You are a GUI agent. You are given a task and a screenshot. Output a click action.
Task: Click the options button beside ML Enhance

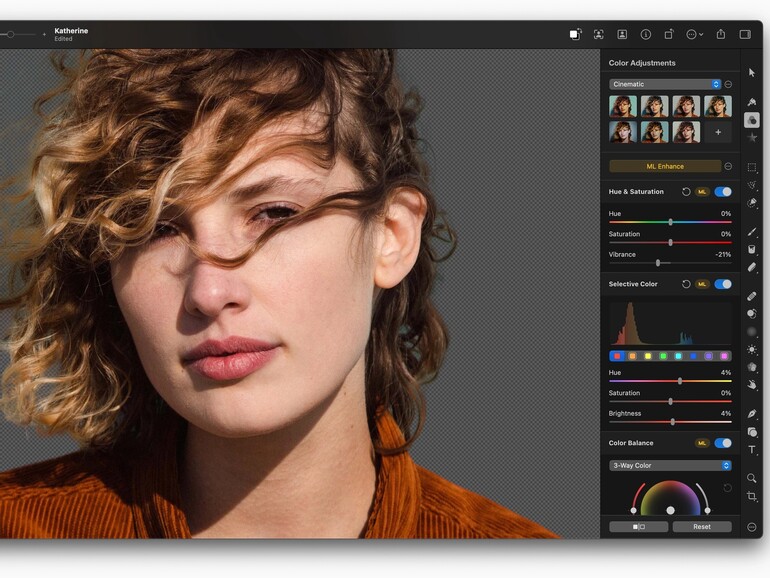pyautogui.click(x=728, y=166)
